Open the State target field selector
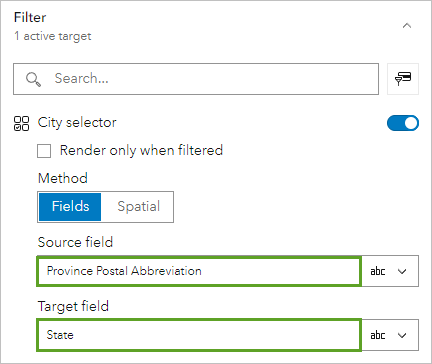The width and height of the screenshot is (432, 364). click(199, 335)
